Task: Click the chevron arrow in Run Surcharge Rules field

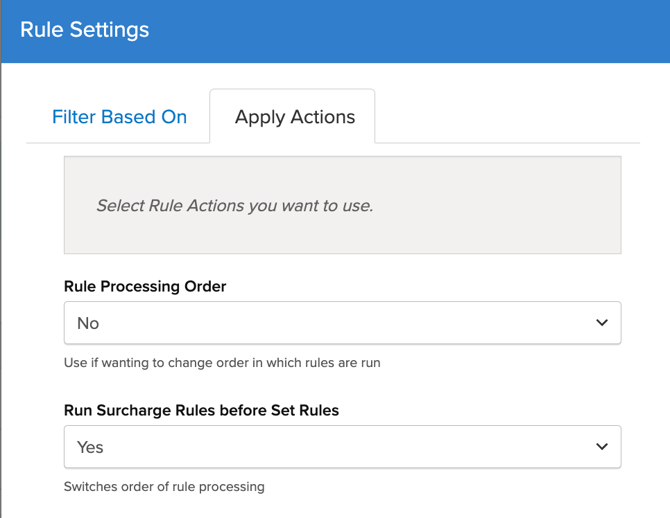Action: pos(601,447)
